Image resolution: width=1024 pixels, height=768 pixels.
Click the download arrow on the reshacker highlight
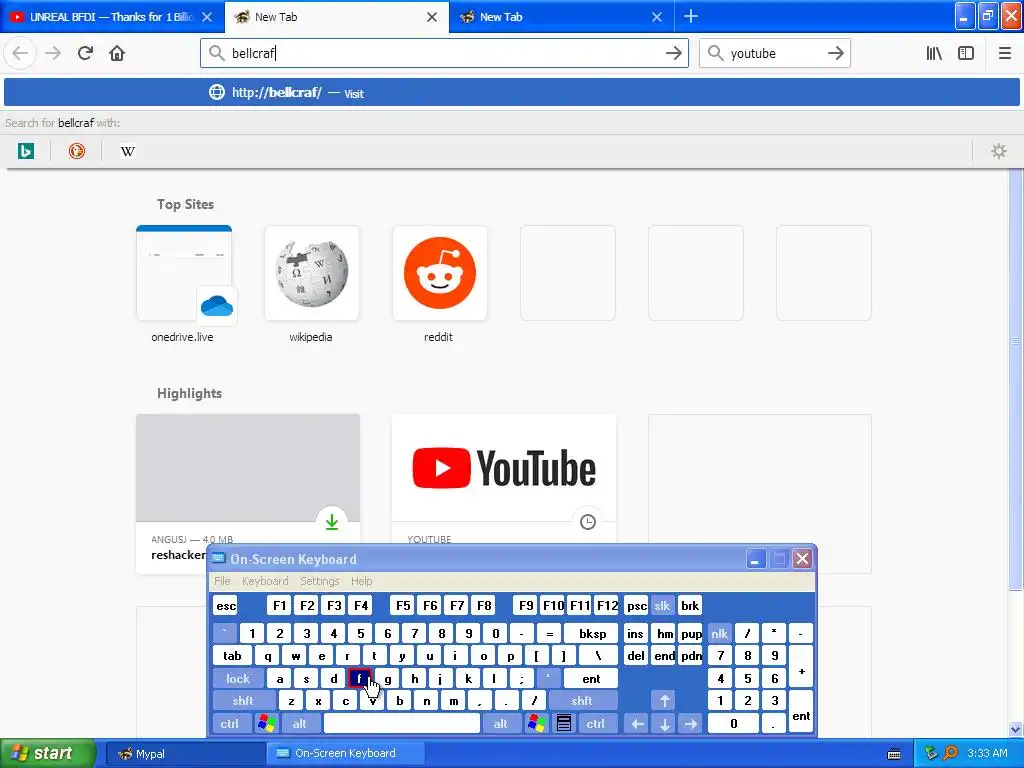click(x=332, y=522)
